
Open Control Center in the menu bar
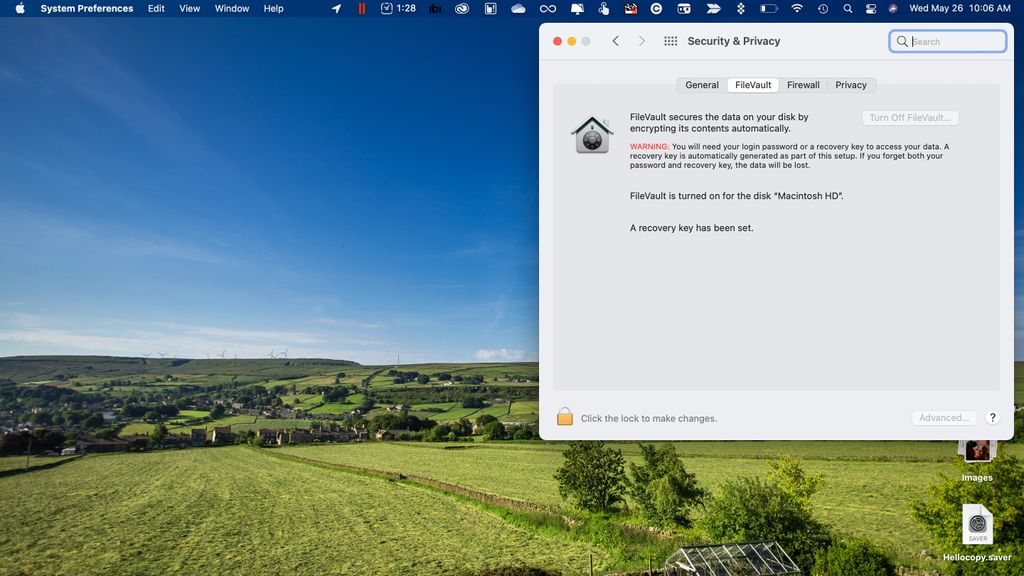click(x=870, y=8)
